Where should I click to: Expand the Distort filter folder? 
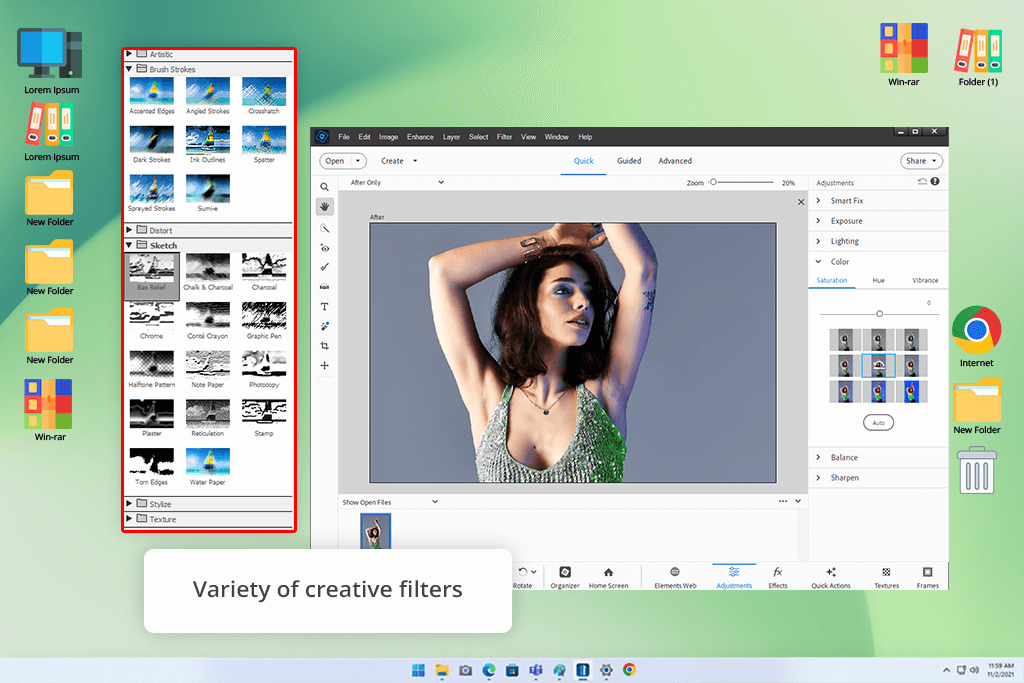click(x=160, y=230)
